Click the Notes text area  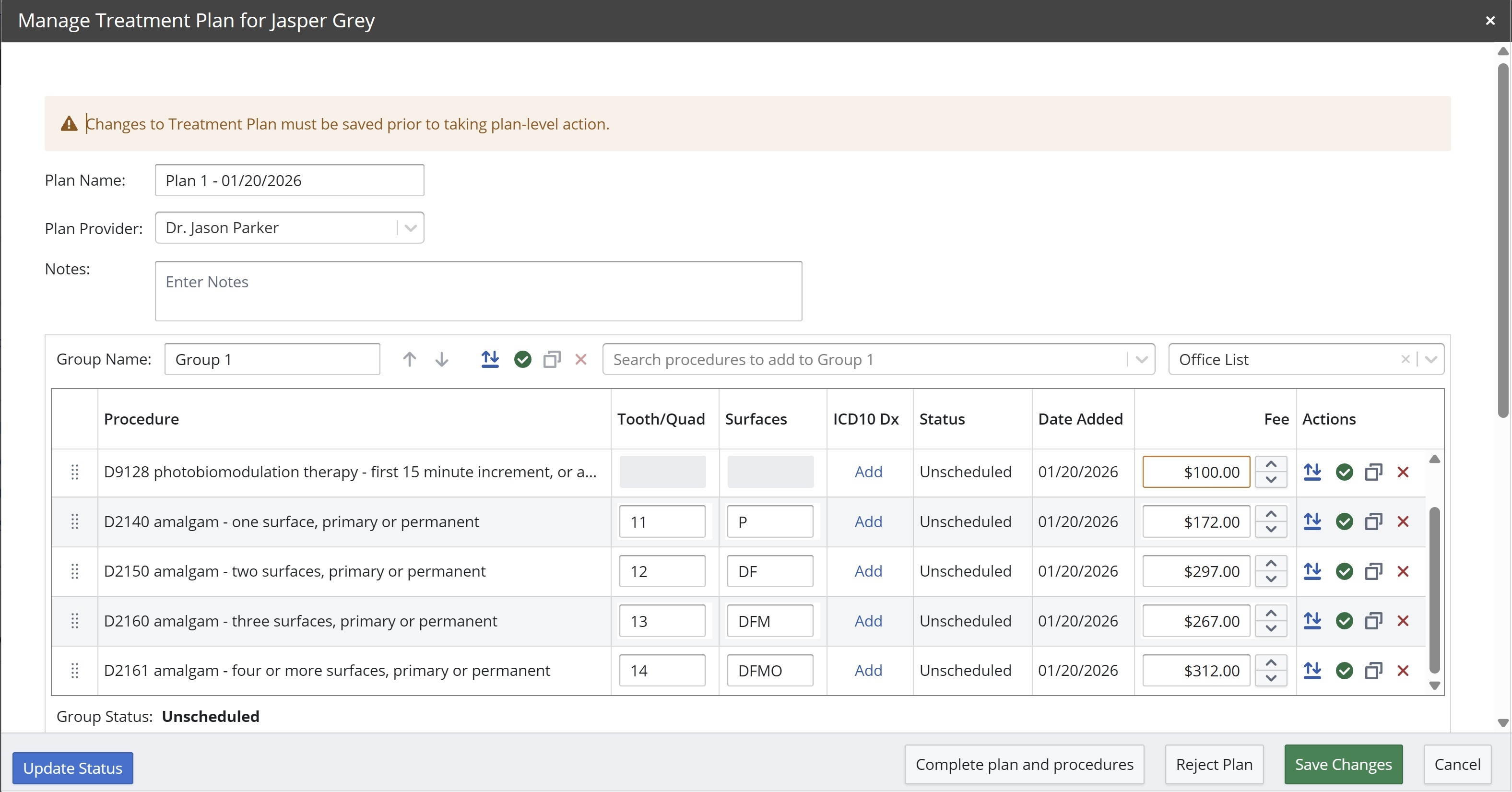pyautogui.click(x=478, y=291)
